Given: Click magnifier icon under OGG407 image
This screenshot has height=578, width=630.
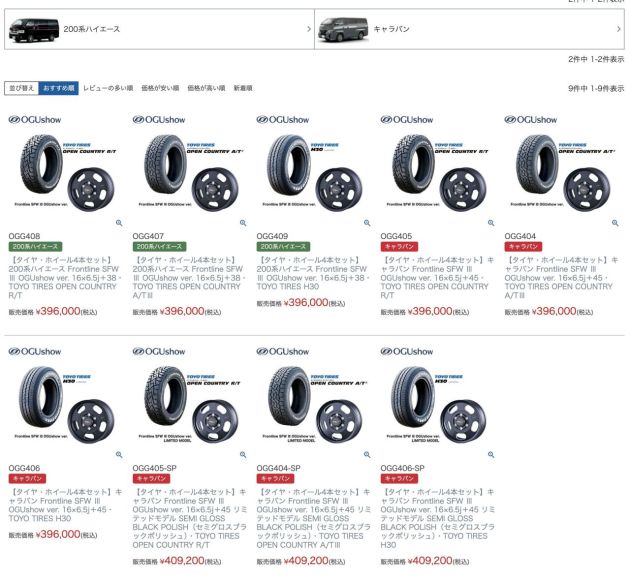Looking at the screenshot, I should click(243, 223).
